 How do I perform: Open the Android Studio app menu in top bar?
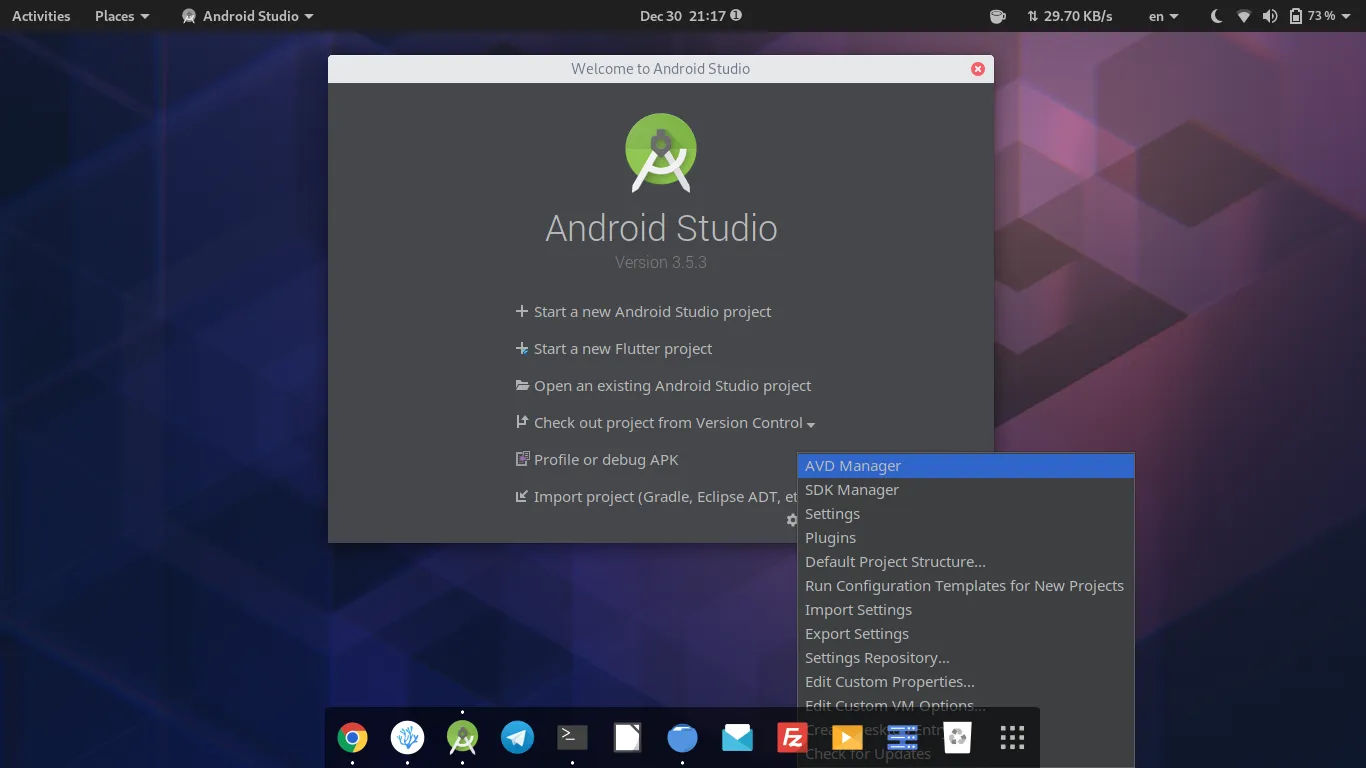[248, 16]
